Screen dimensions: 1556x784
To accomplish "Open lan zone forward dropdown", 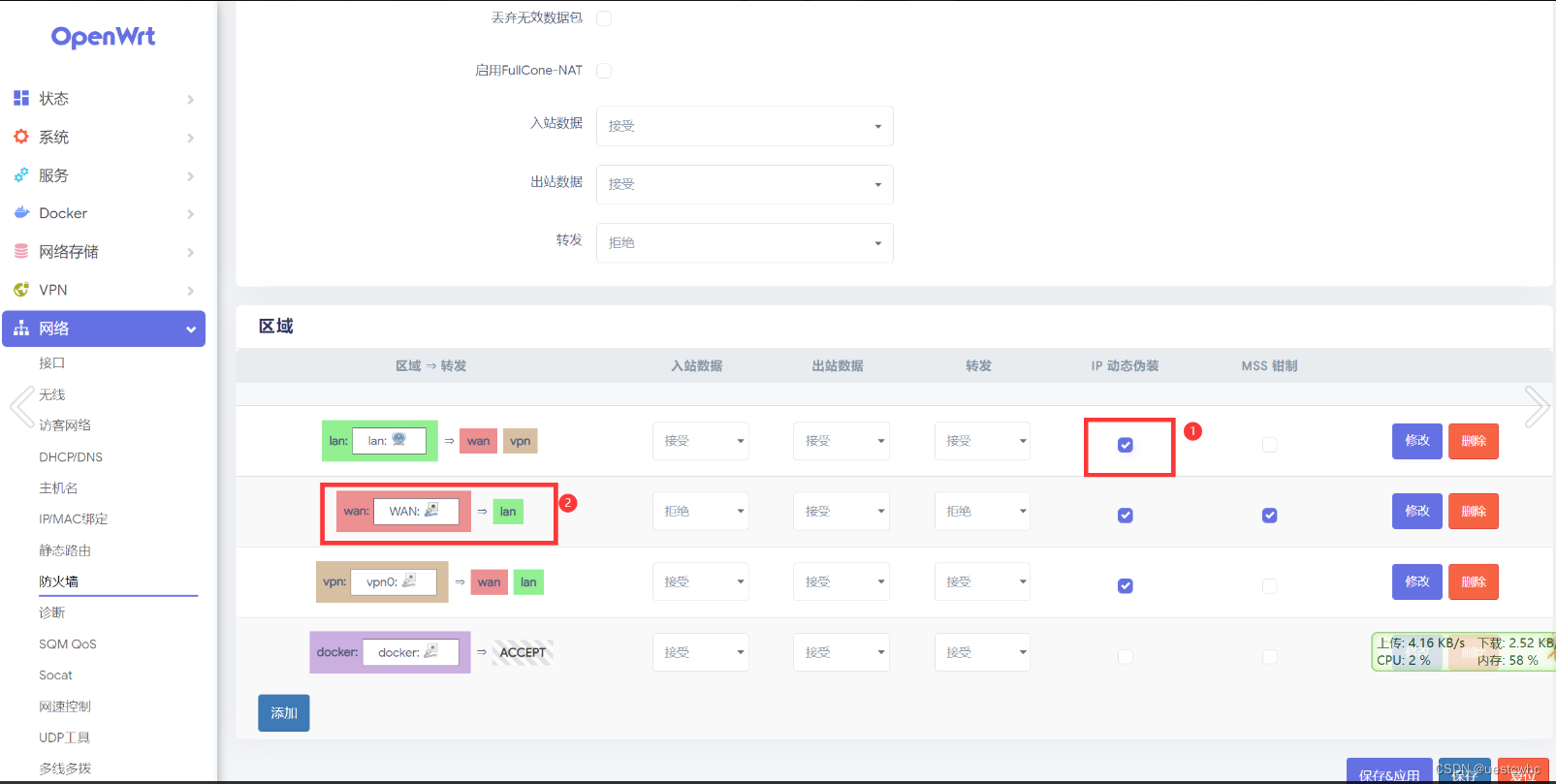I will tap(982, 441).
